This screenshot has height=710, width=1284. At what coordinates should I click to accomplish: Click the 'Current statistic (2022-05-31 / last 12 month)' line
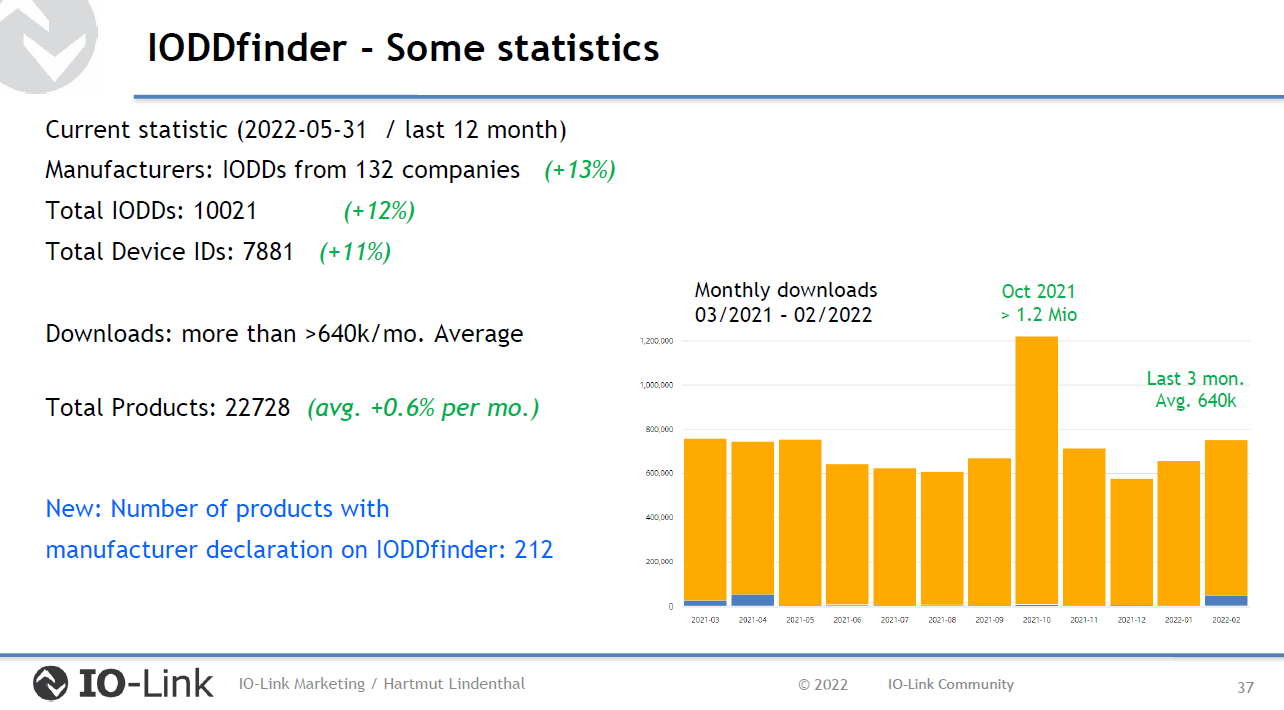[306, 130]
